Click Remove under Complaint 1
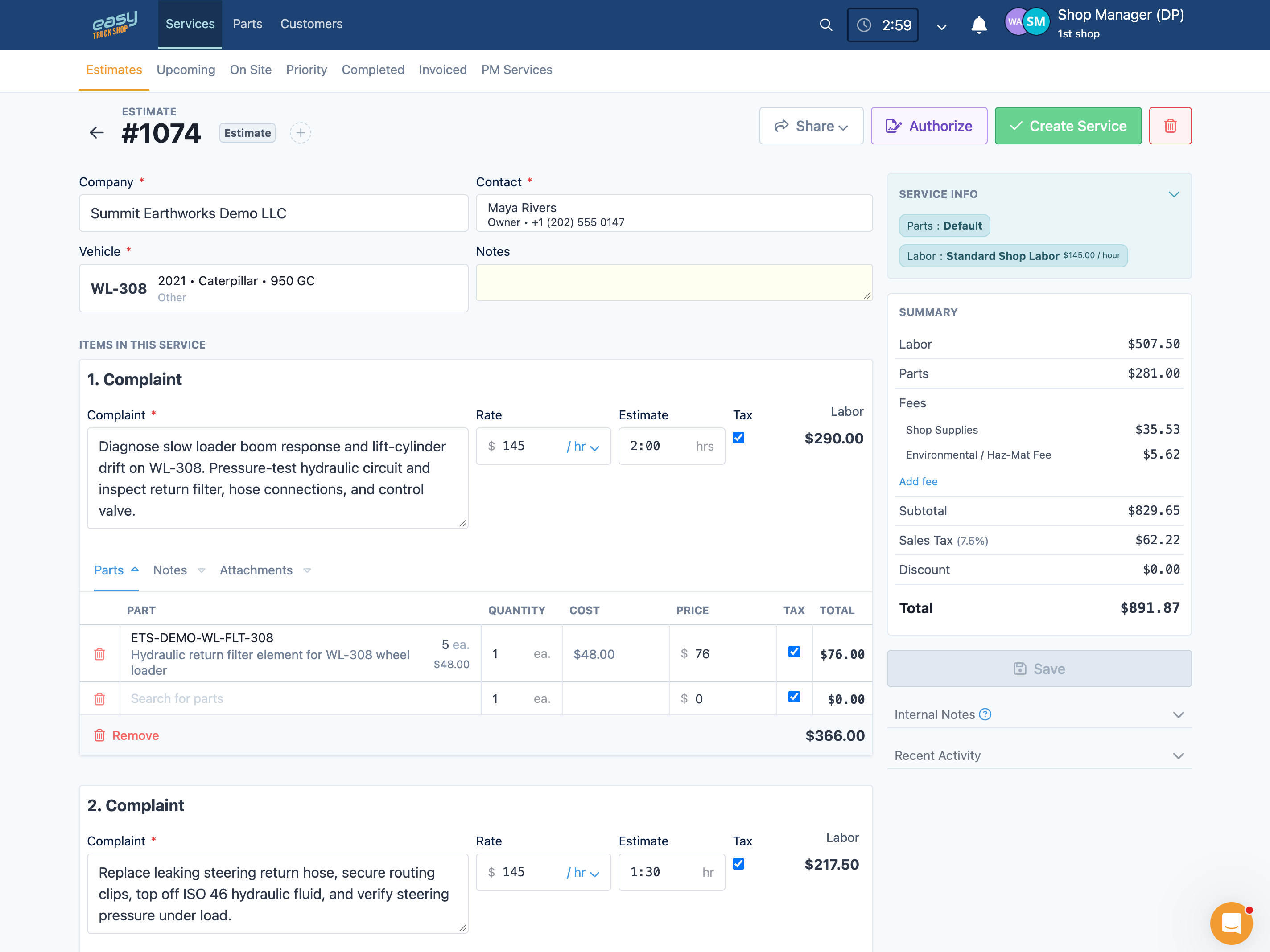 126,736
